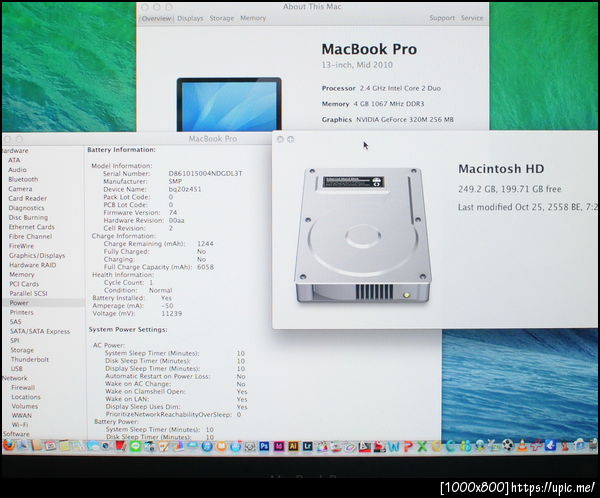
Task: Select Wi-Fi under Network
Action: (20, 425)
